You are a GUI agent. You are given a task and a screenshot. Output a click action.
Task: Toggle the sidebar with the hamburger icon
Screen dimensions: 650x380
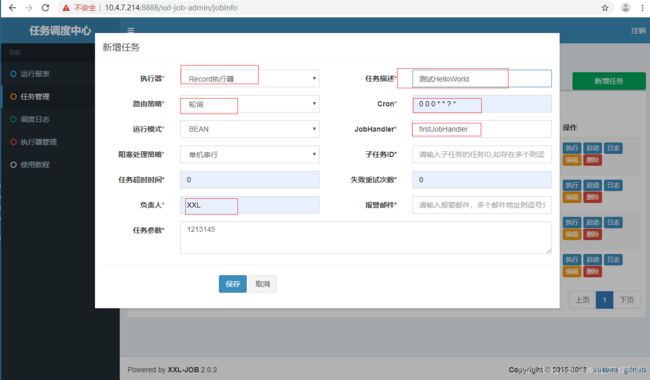click(131, 30)
